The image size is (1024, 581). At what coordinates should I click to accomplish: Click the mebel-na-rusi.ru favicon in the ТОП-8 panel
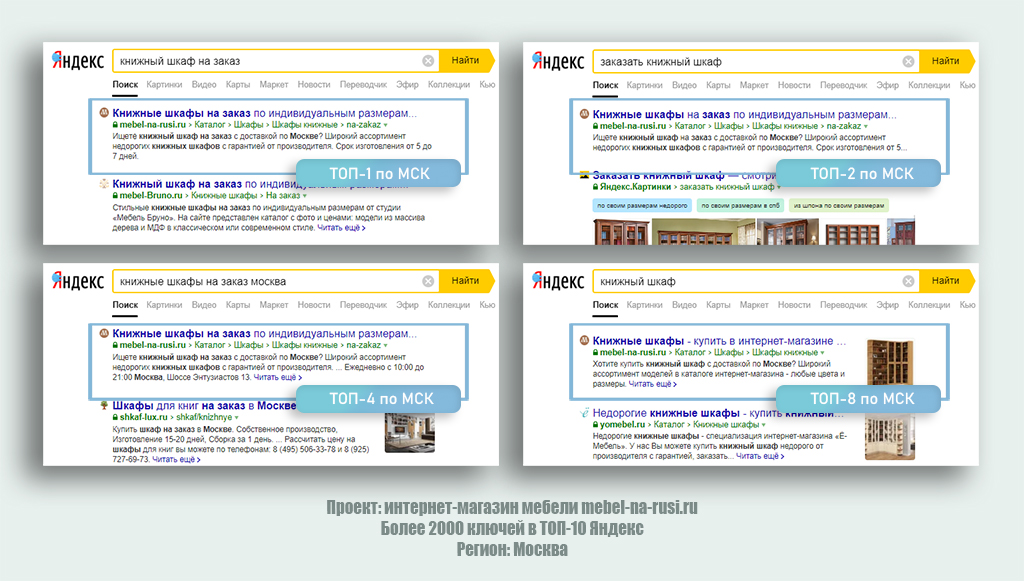coord(584,340)
